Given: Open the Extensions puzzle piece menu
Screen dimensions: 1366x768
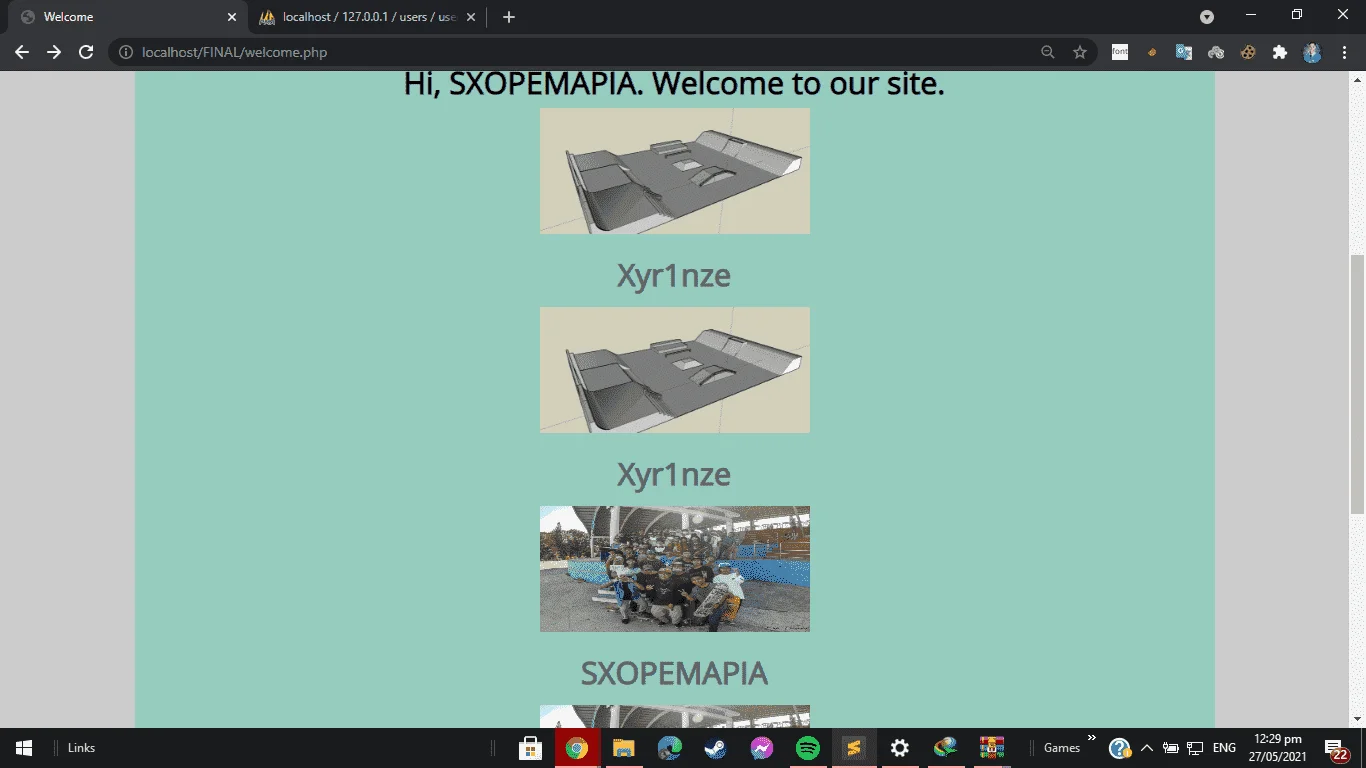Looking at the screenshot, I should click(x=1280, y=52).
